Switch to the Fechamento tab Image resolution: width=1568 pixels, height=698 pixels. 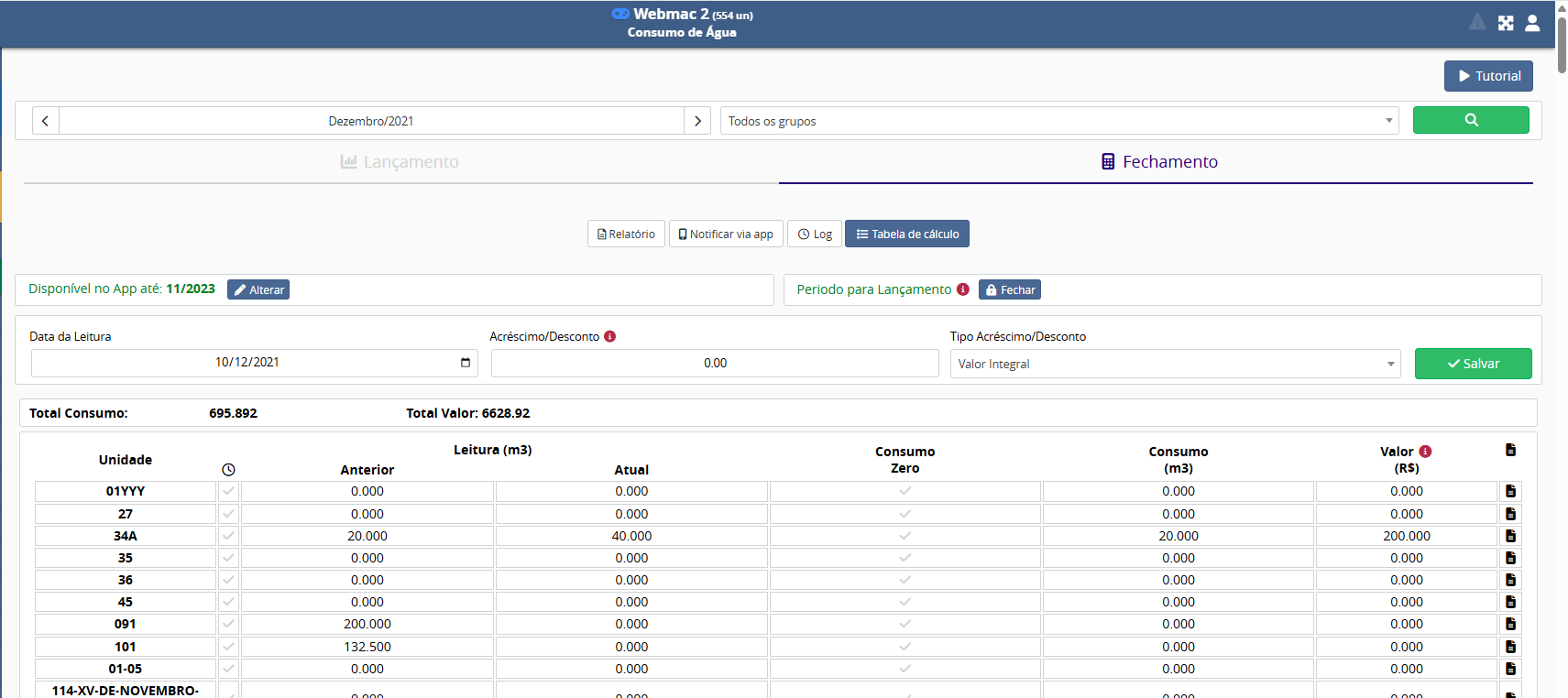[1158, 162]
